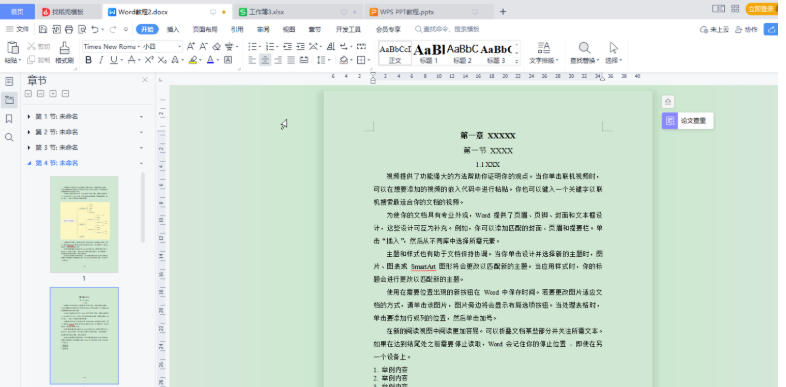Open the Find and Replace magnifier
Image resolution: width=786 pixels, height=387 pixels.
click(x=584, y=48)
